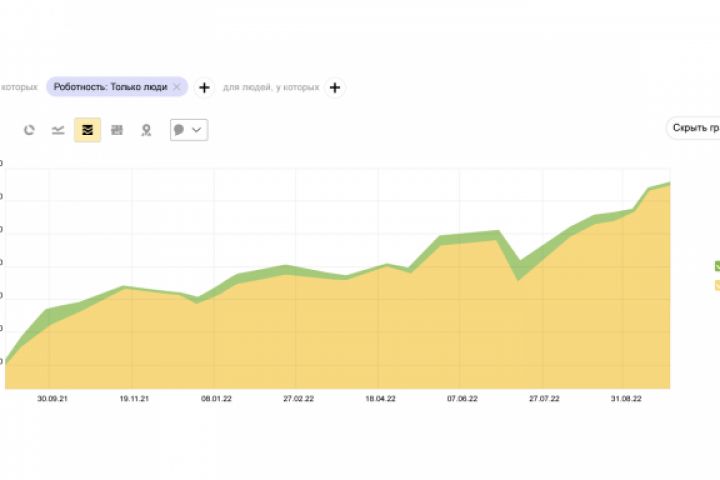Click the 30.09.21 date label

[x=52, y=398]
